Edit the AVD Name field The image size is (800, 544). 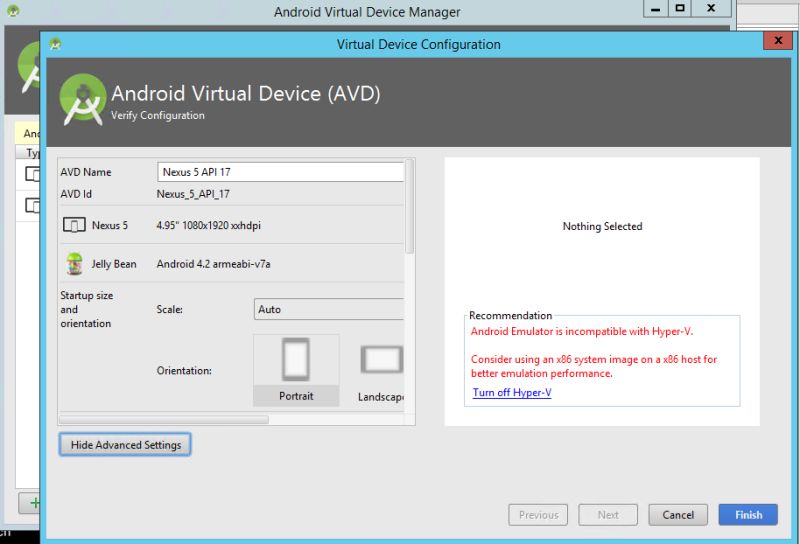click(x=281, y=172)
